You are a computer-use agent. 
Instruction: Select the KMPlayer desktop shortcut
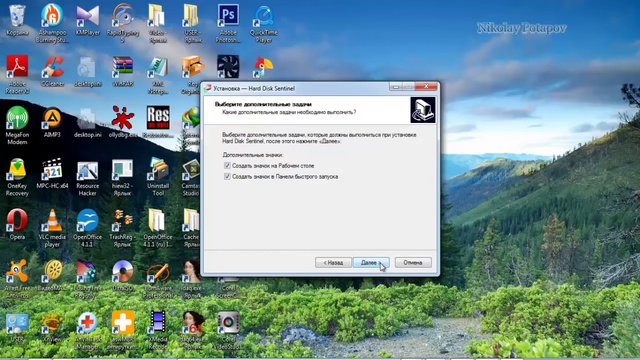click(x=88, y=20)
